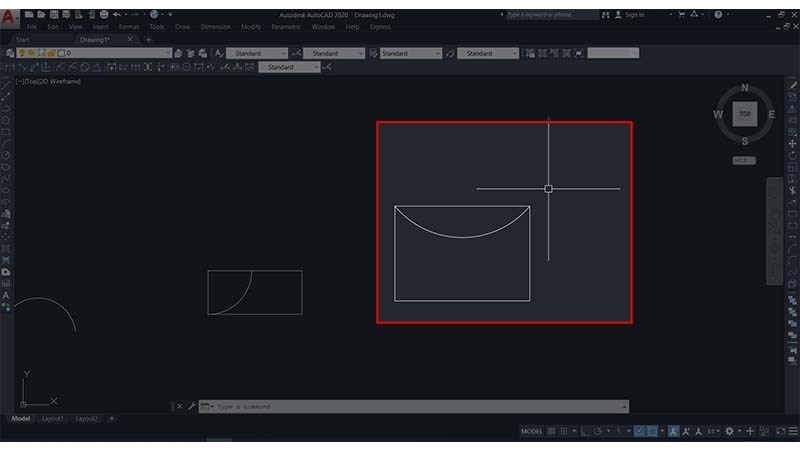This screenshot has height=450, width=800.
Task: Click the Text tool 'A' in the left toolbar
Action: coord(6,295)
